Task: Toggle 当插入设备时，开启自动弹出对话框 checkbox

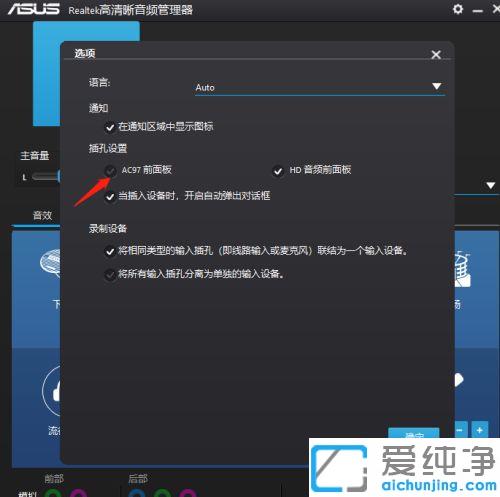Action: (x=110, y=197)
